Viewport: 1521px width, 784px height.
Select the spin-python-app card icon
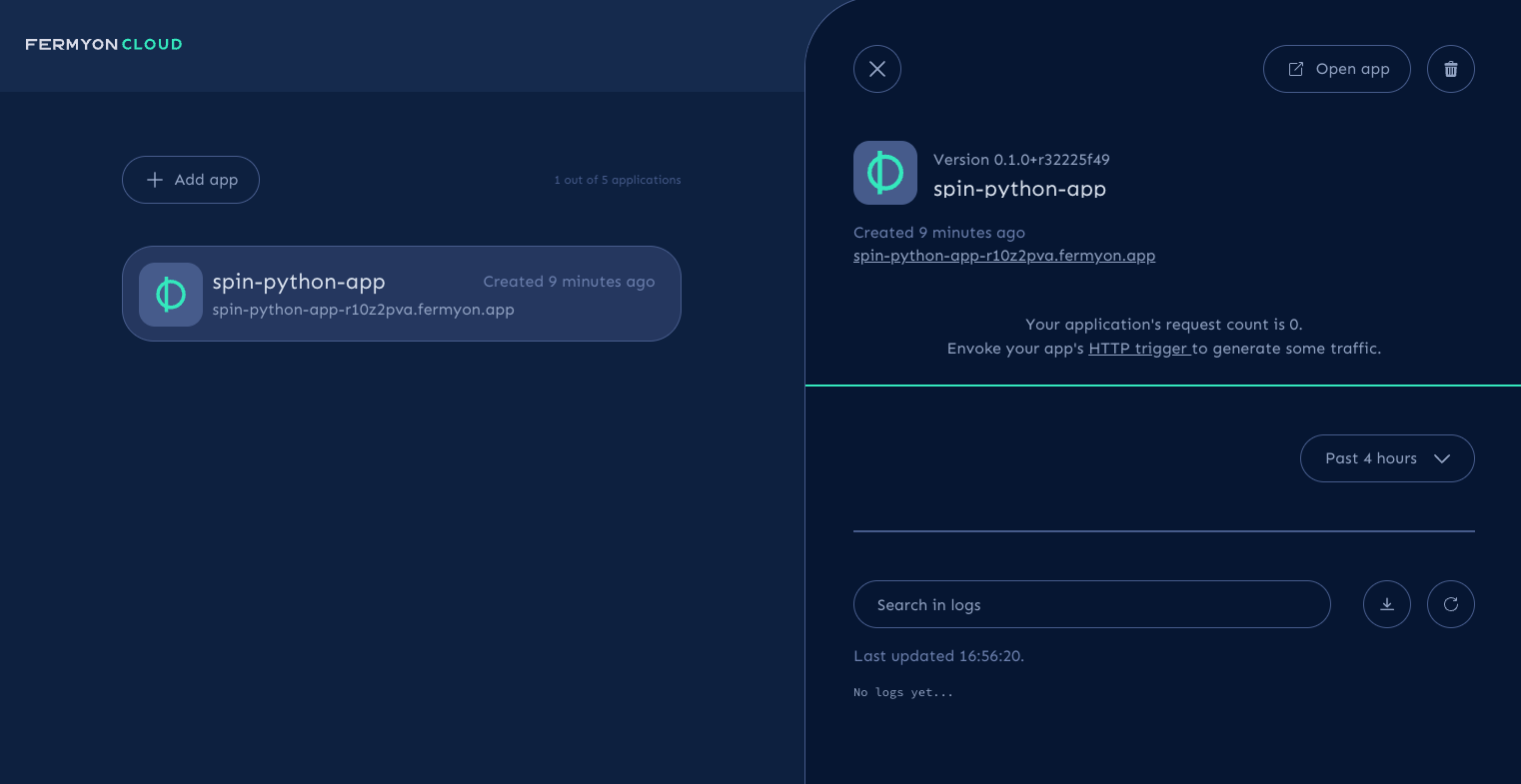pyautogui.click(x=170, y=294)
